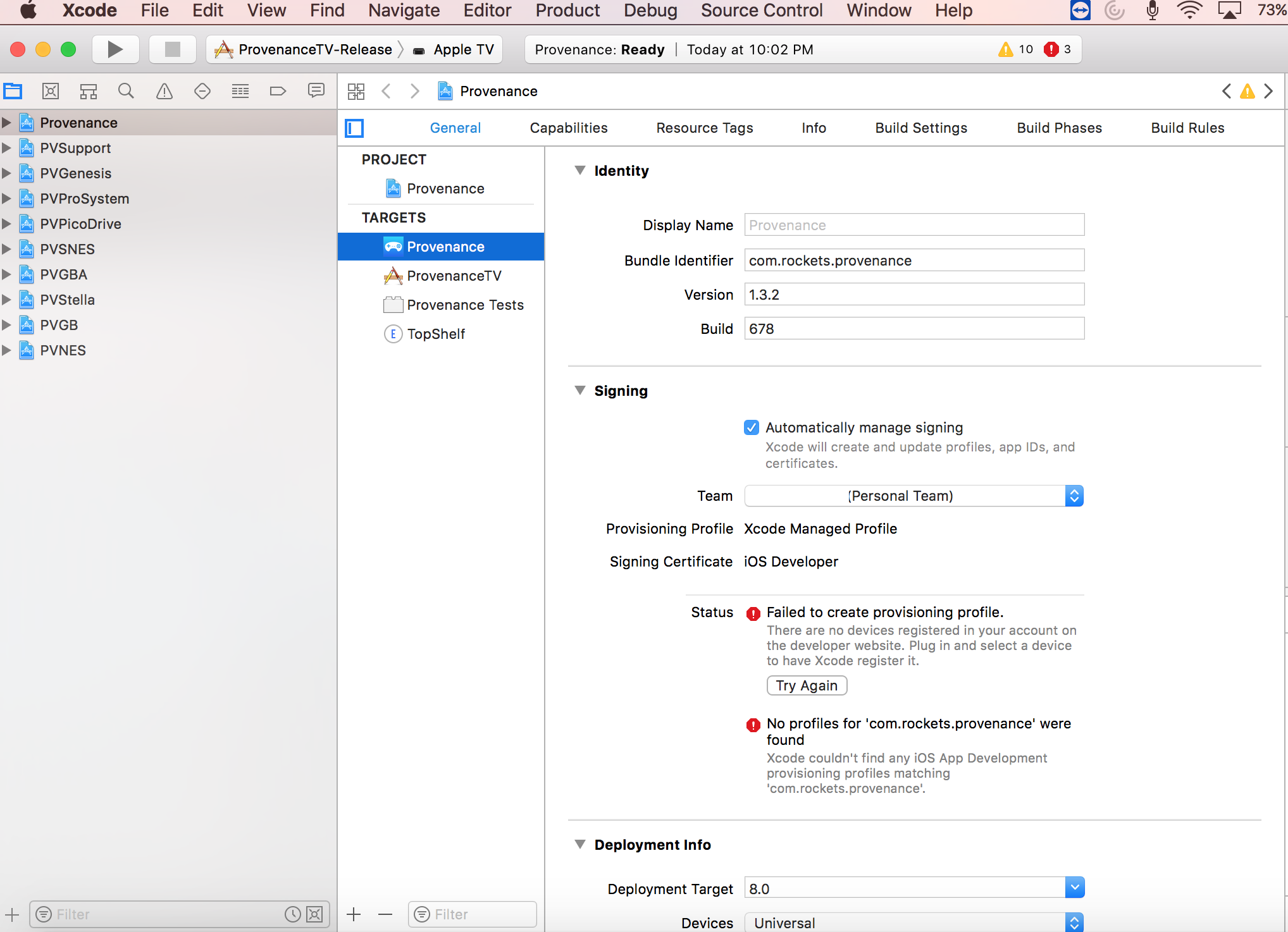The image size is (1288, 932).
Task: Open the Deployment Target dropdown
Action: point(1074,888)
